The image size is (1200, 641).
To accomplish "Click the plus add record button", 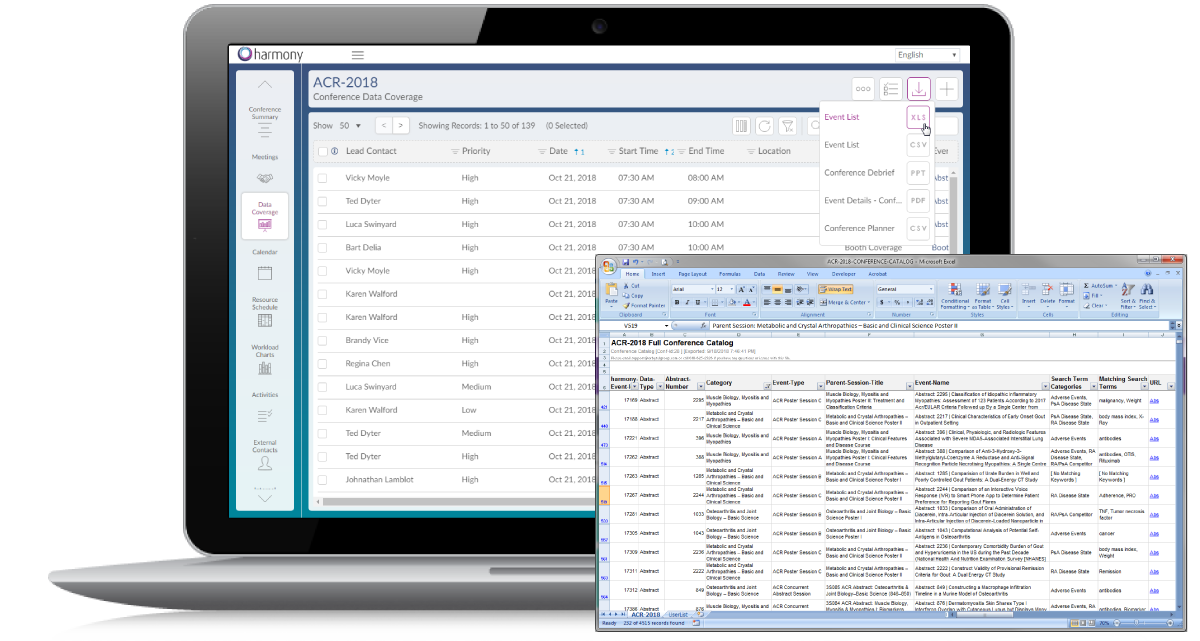I will tap(947, 89).
